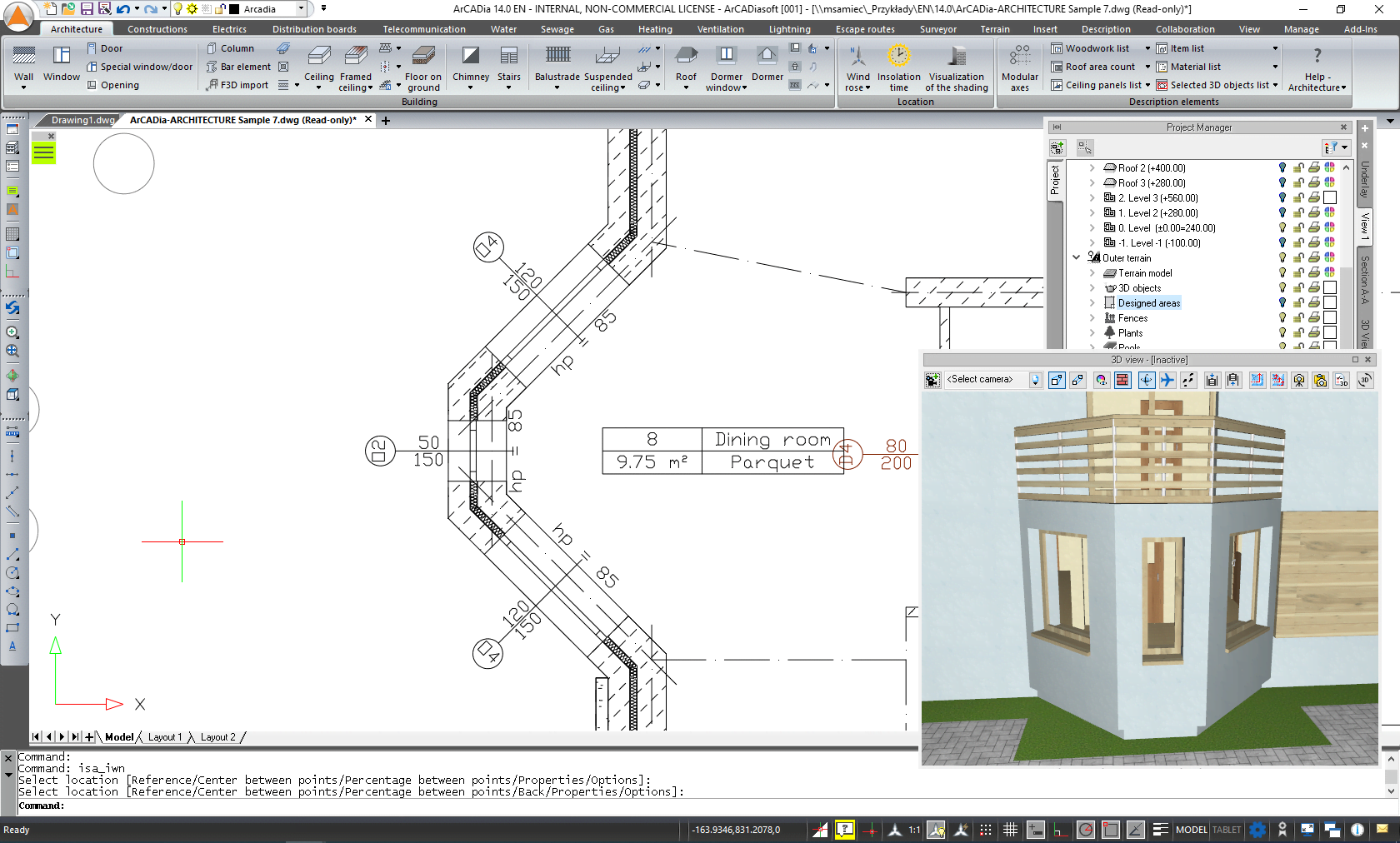Image resolution: width=1400 pixels, height=843 pixels.
Task: Activate fly mode airplane icon in 3D view
Action: pos(1167,380)
